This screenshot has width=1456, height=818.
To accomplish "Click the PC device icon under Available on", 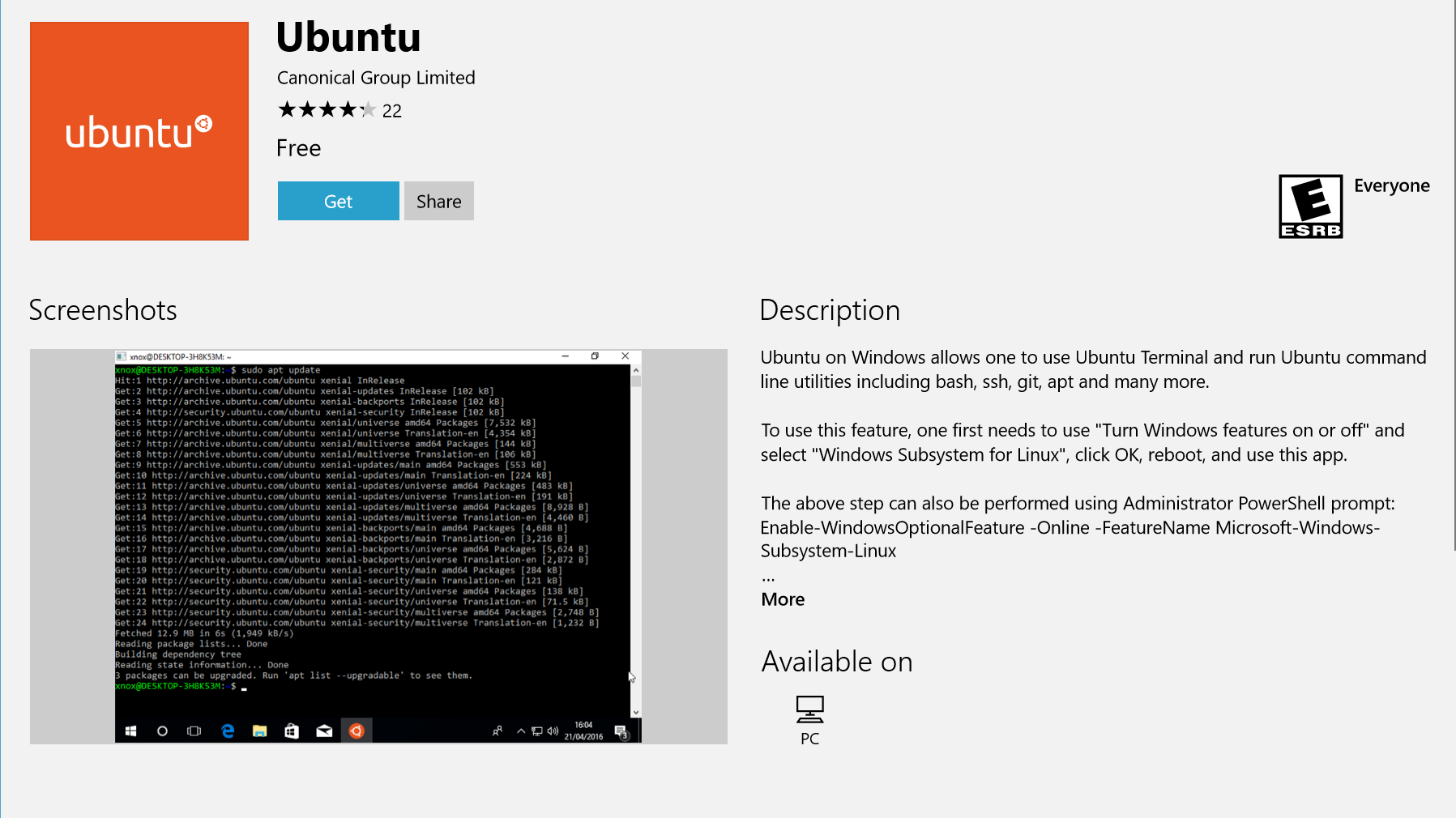I will [809, 709].
